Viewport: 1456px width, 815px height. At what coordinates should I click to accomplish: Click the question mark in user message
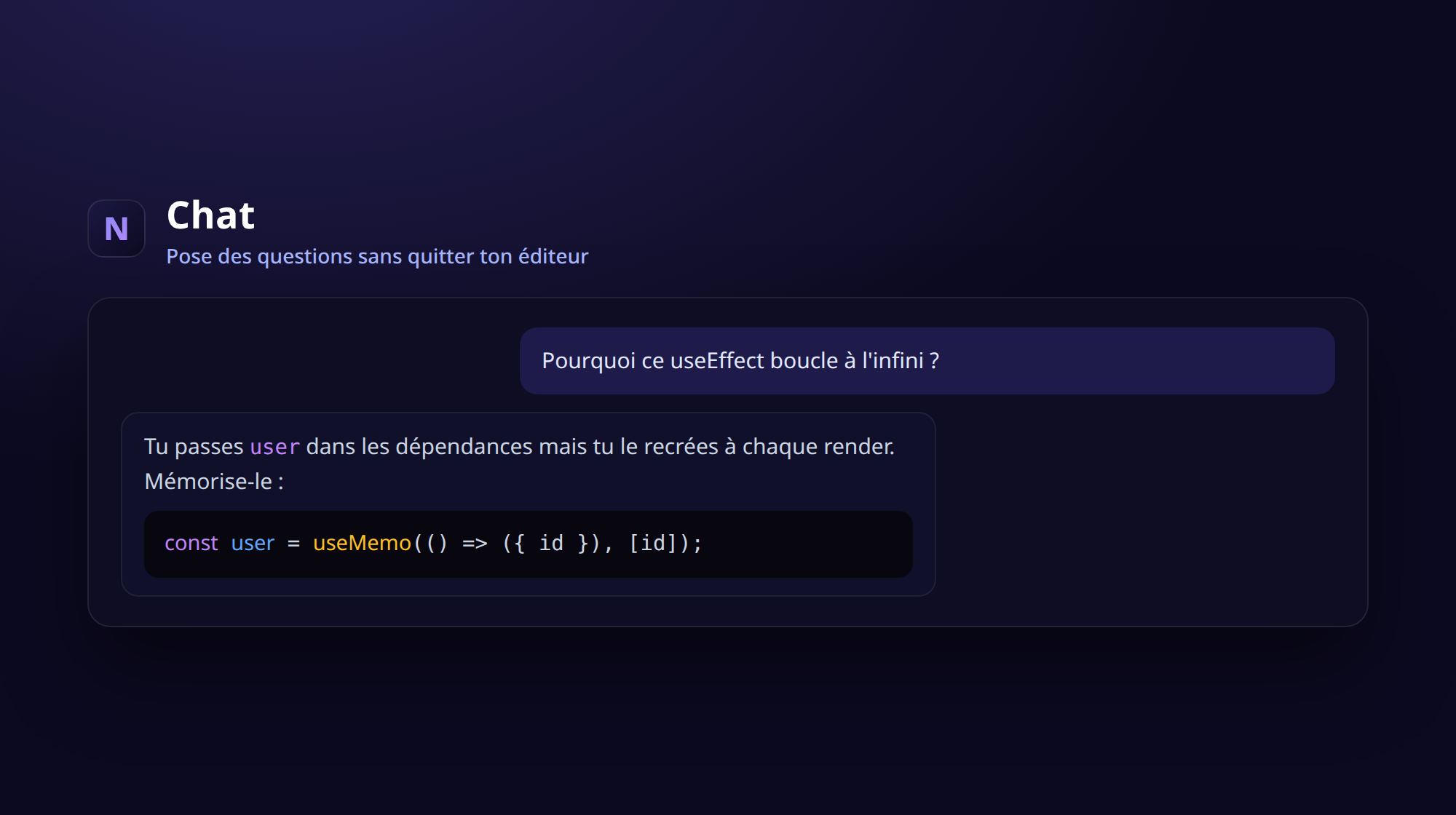934,361
